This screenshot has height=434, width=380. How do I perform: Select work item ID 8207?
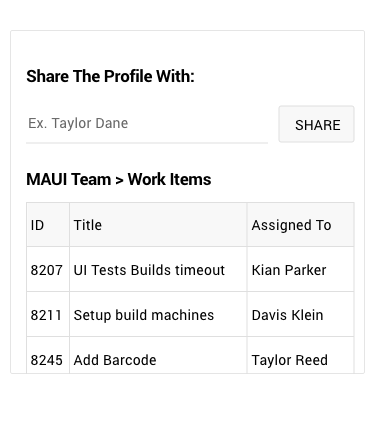coord(48,269)
